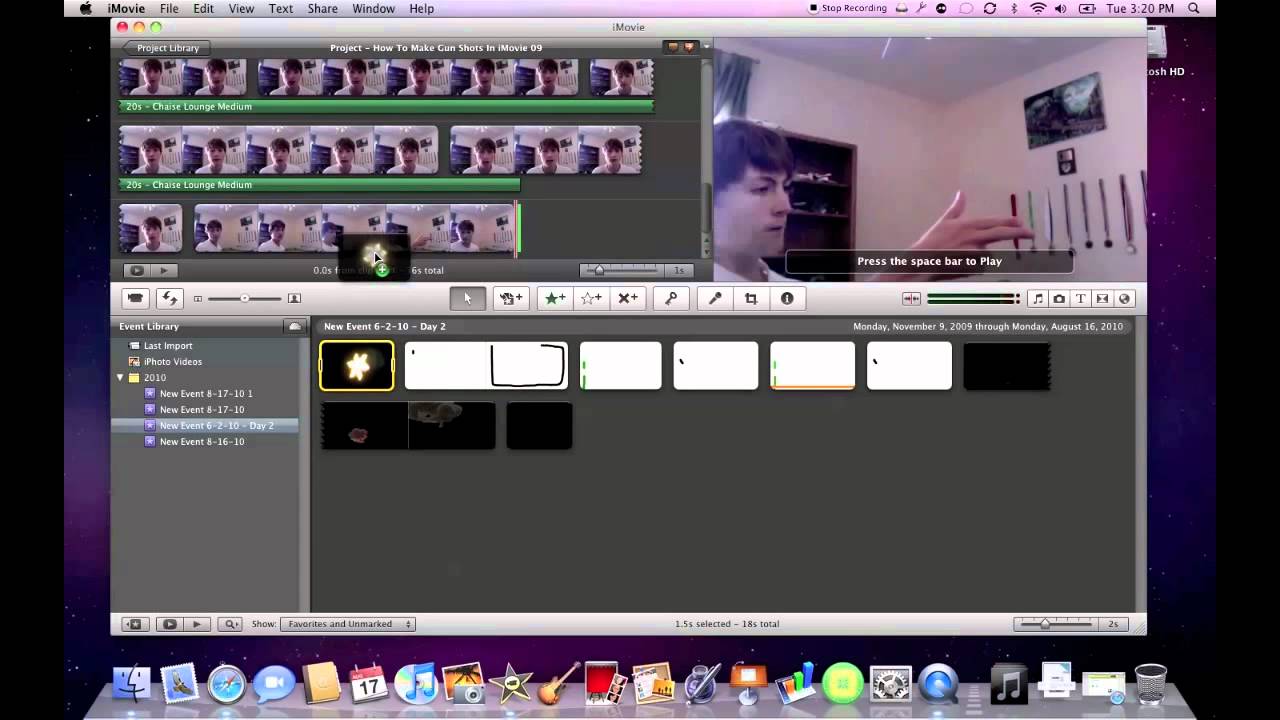This screenshot has width=1280, height=720.
Task: Open the iMovie application menu
Action: 126,9
